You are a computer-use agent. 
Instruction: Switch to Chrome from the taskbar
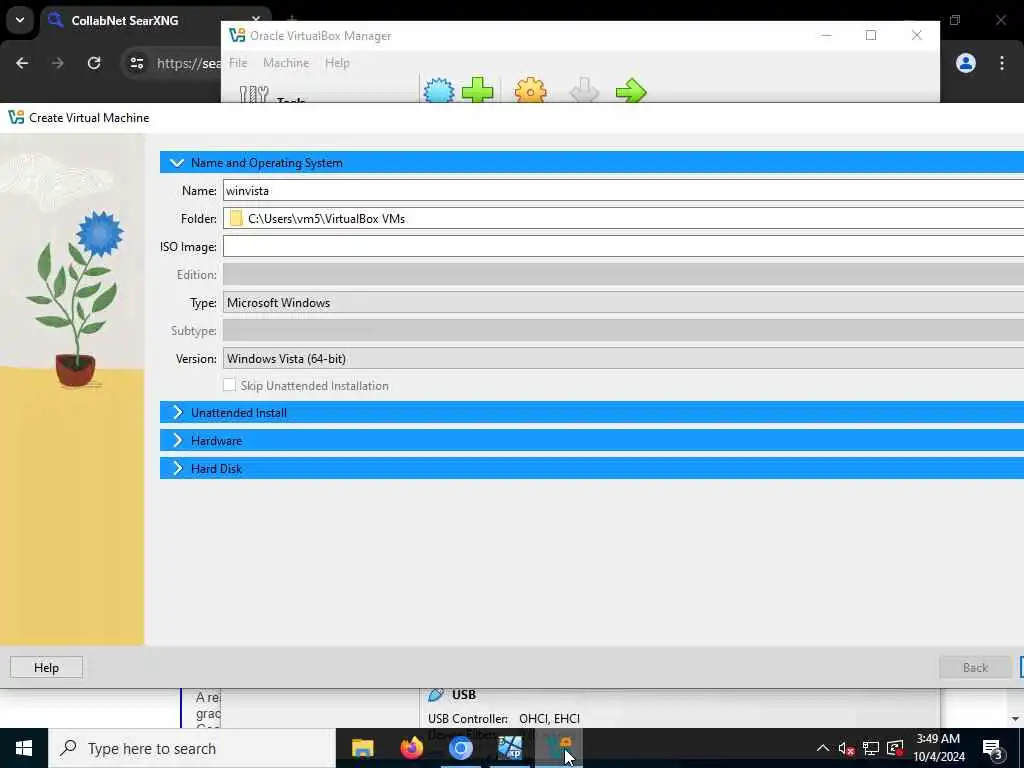pos(460,748)
